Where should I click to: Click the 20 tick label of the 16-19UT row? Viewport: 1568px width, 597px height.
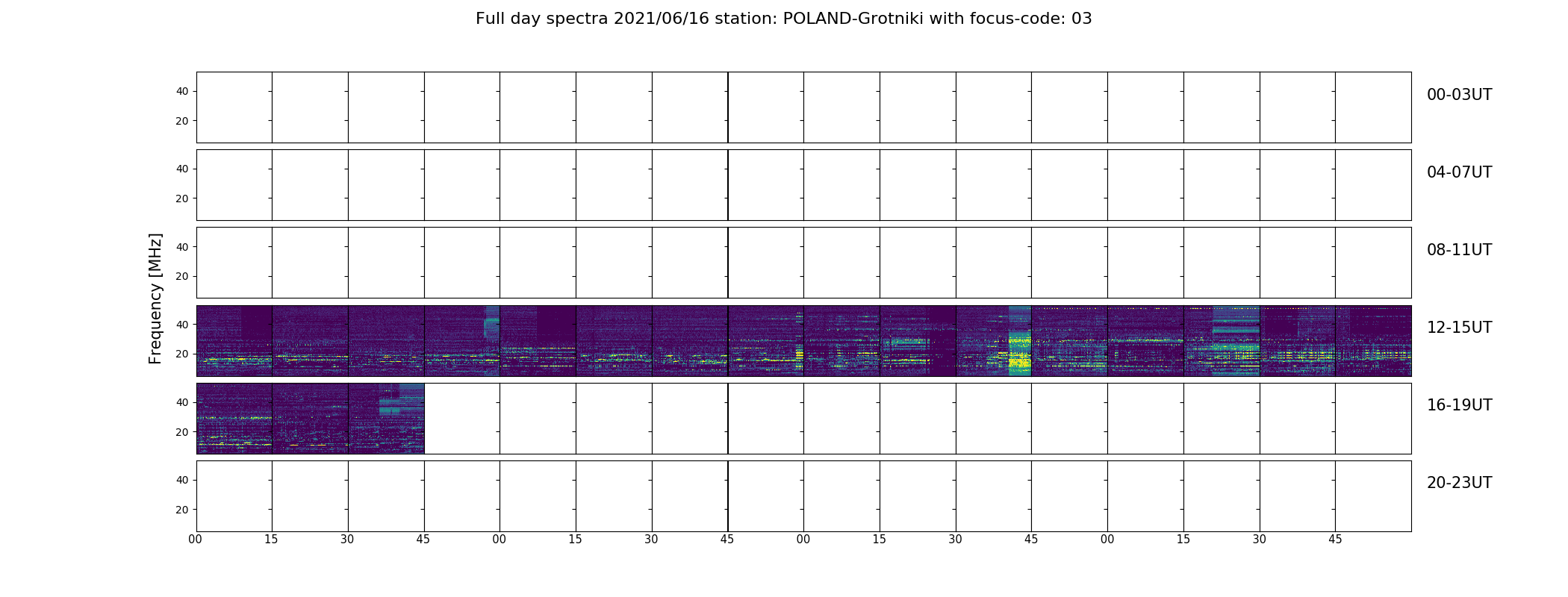pyautogui.click(x=182, y=432)
